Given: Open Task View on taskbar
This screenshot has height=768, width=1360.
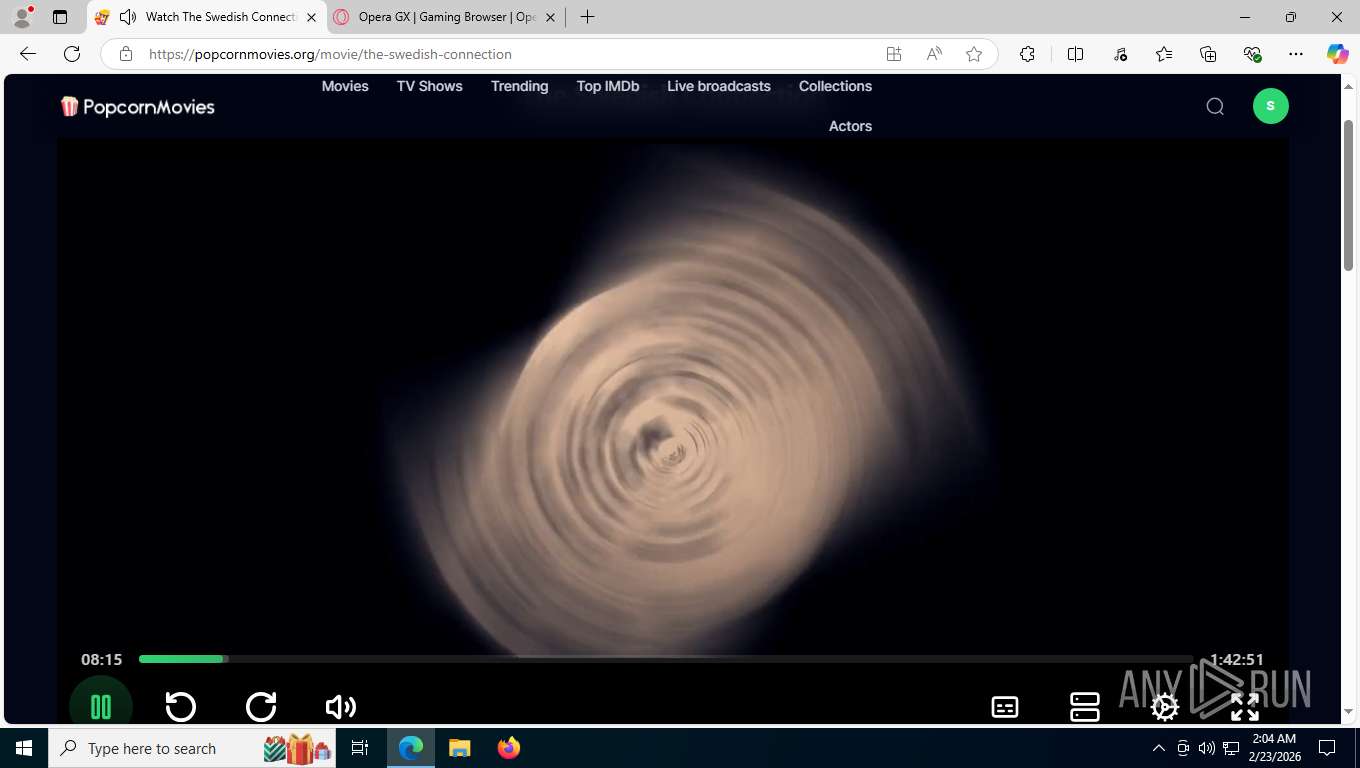Looking at the screenshot, I should click(x=360, y=748).
